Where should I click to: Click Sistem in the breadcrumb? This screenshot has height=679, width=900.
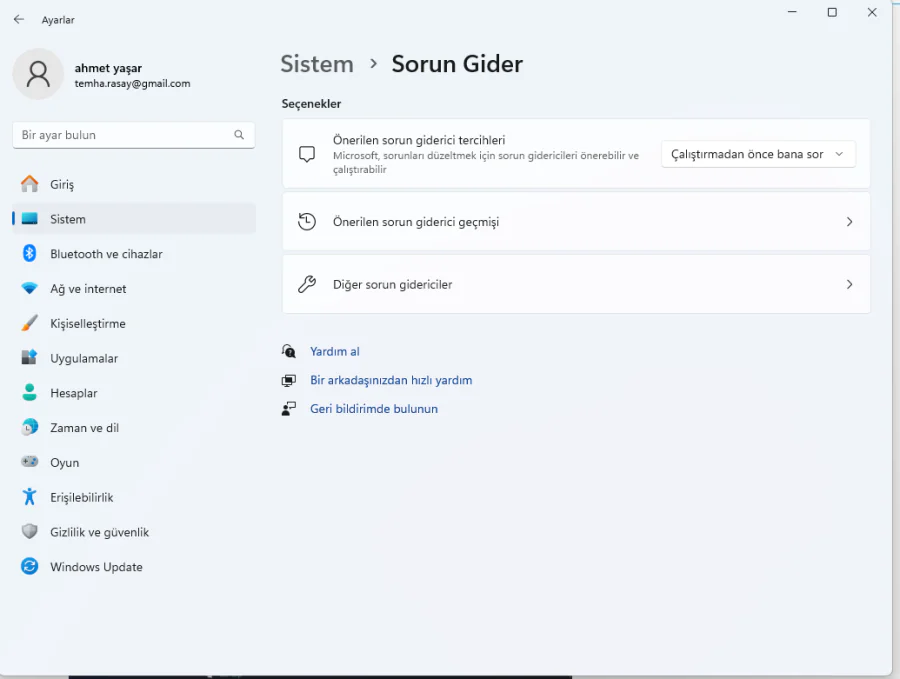click(x=316, y=64)
